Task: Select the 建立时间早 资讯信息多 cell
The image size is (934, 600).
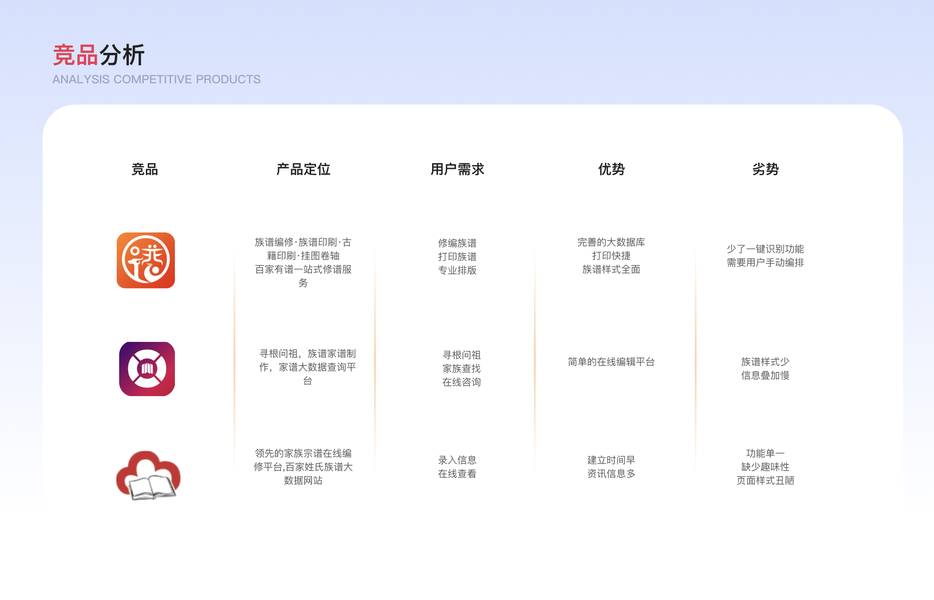Action: coord(611,467)
